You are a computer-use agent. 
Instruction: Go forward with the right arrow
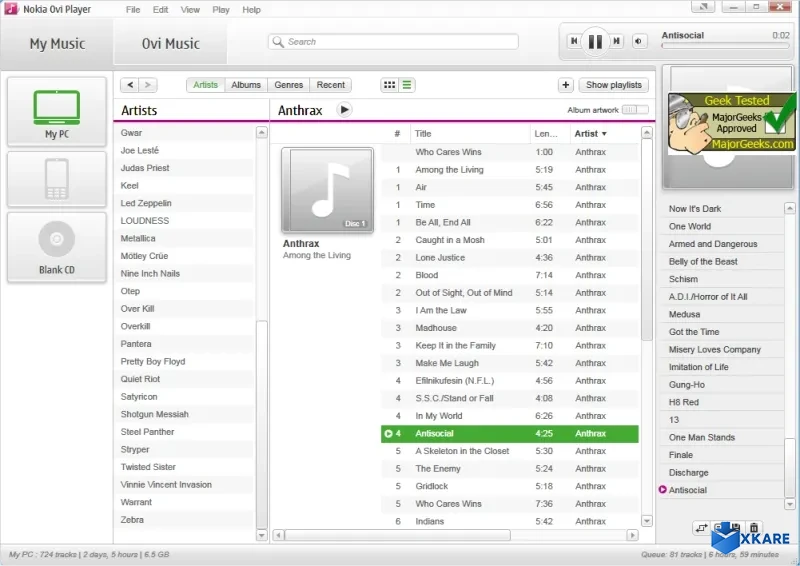148,85
